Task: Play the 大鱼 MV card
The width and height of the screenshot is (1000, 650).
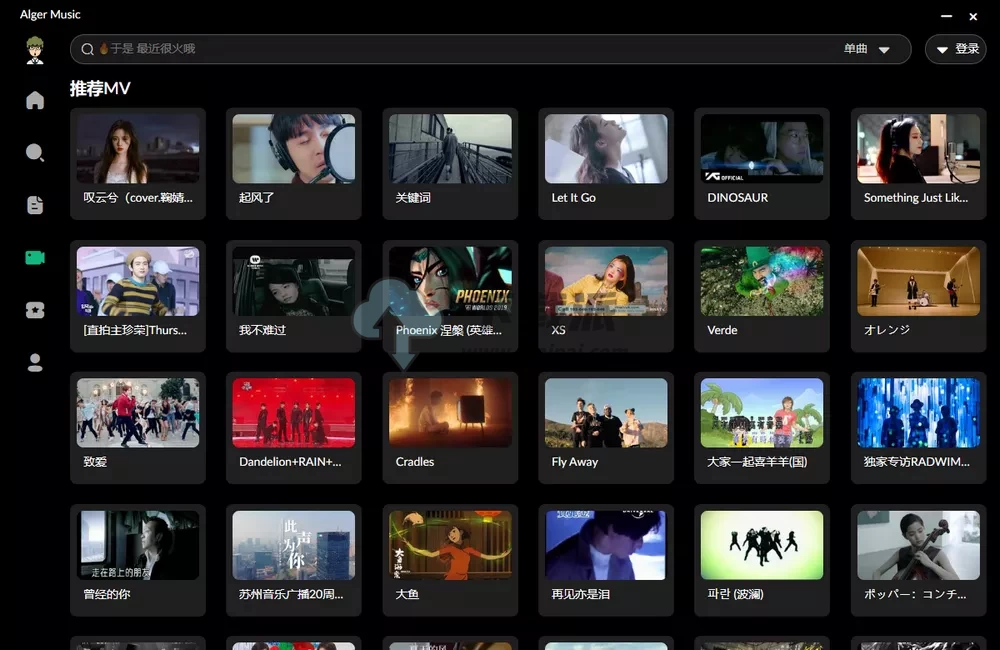Action: pyautogui.click(x=450, y=560)
